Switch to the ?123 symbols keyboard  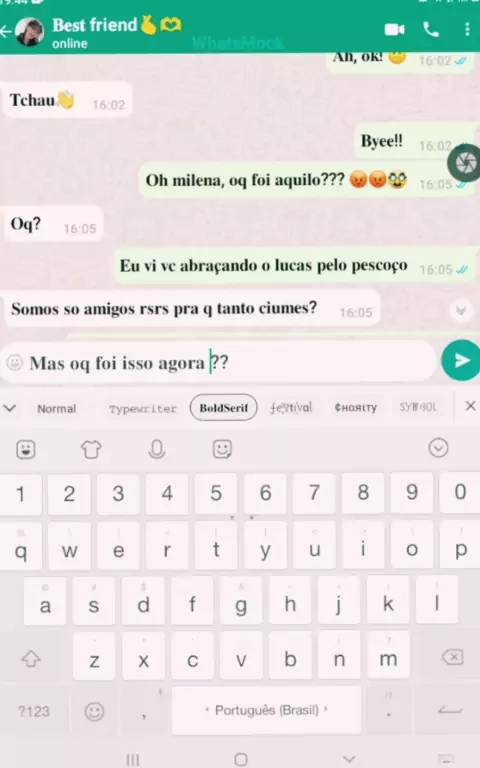click(x=34, y=711)
